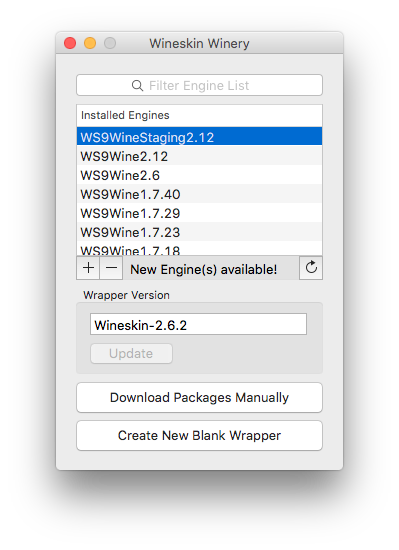
Task: Open Download Packages Manually
Action: [x=200, y=397]
